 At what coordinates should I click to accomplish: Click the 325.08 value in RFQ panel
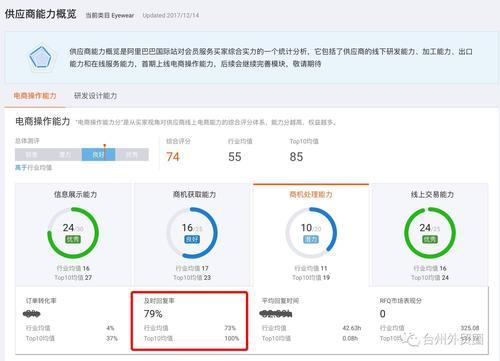click(x=470, y=328)
